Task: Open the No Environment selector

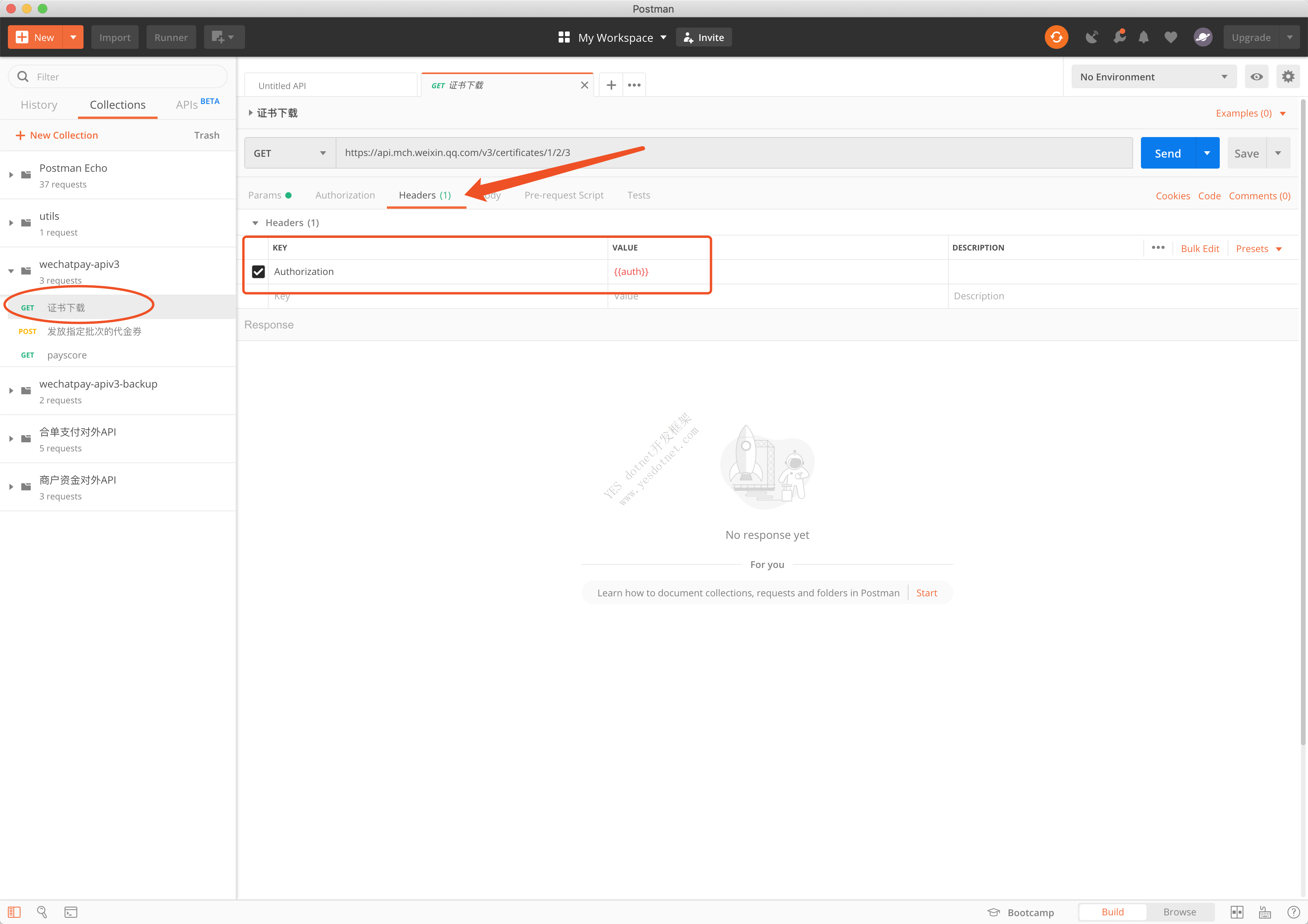Action: (x=1154, y=77)
